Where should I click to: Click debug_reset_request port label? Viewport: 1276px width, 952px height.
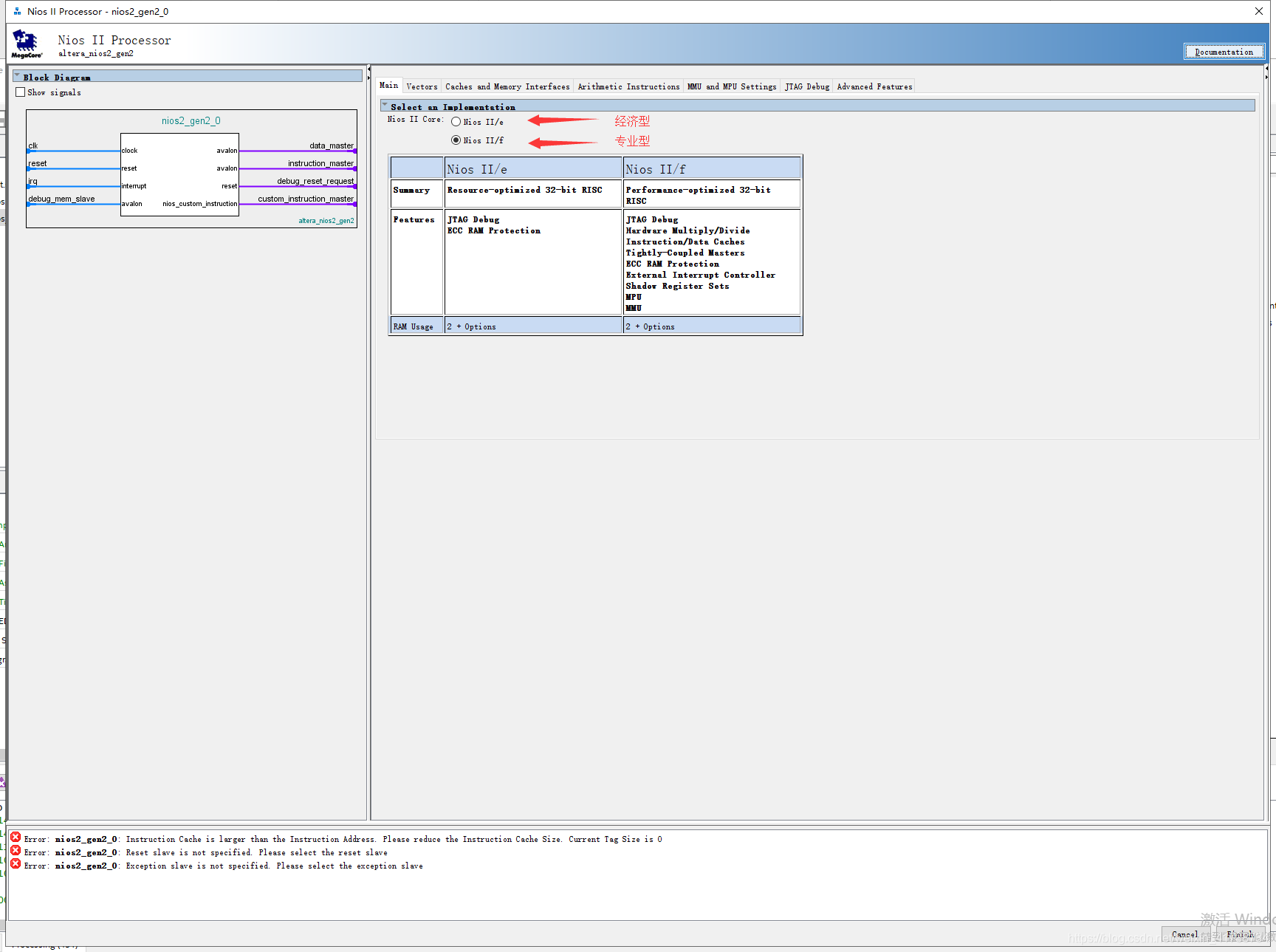315,181
